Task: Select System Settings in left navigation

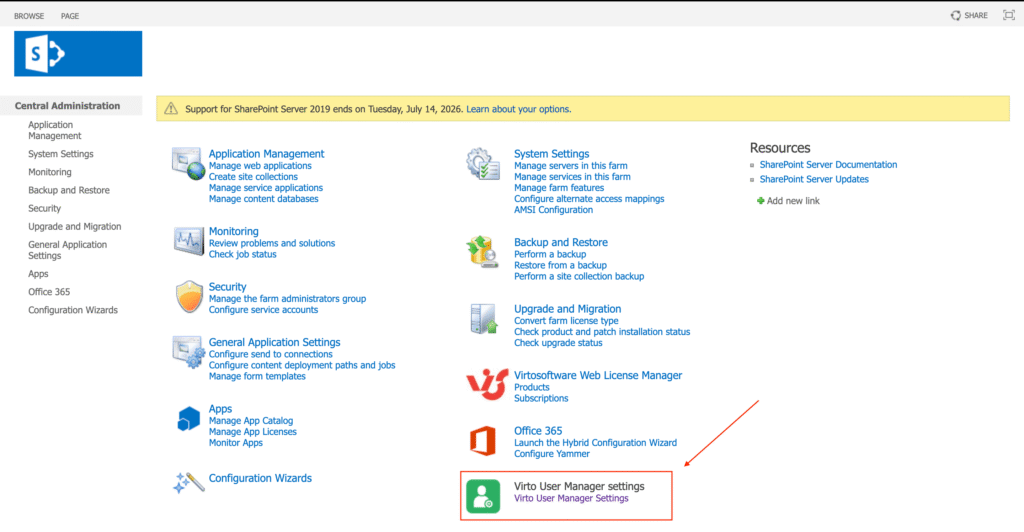Action: (x=61, y=154)
